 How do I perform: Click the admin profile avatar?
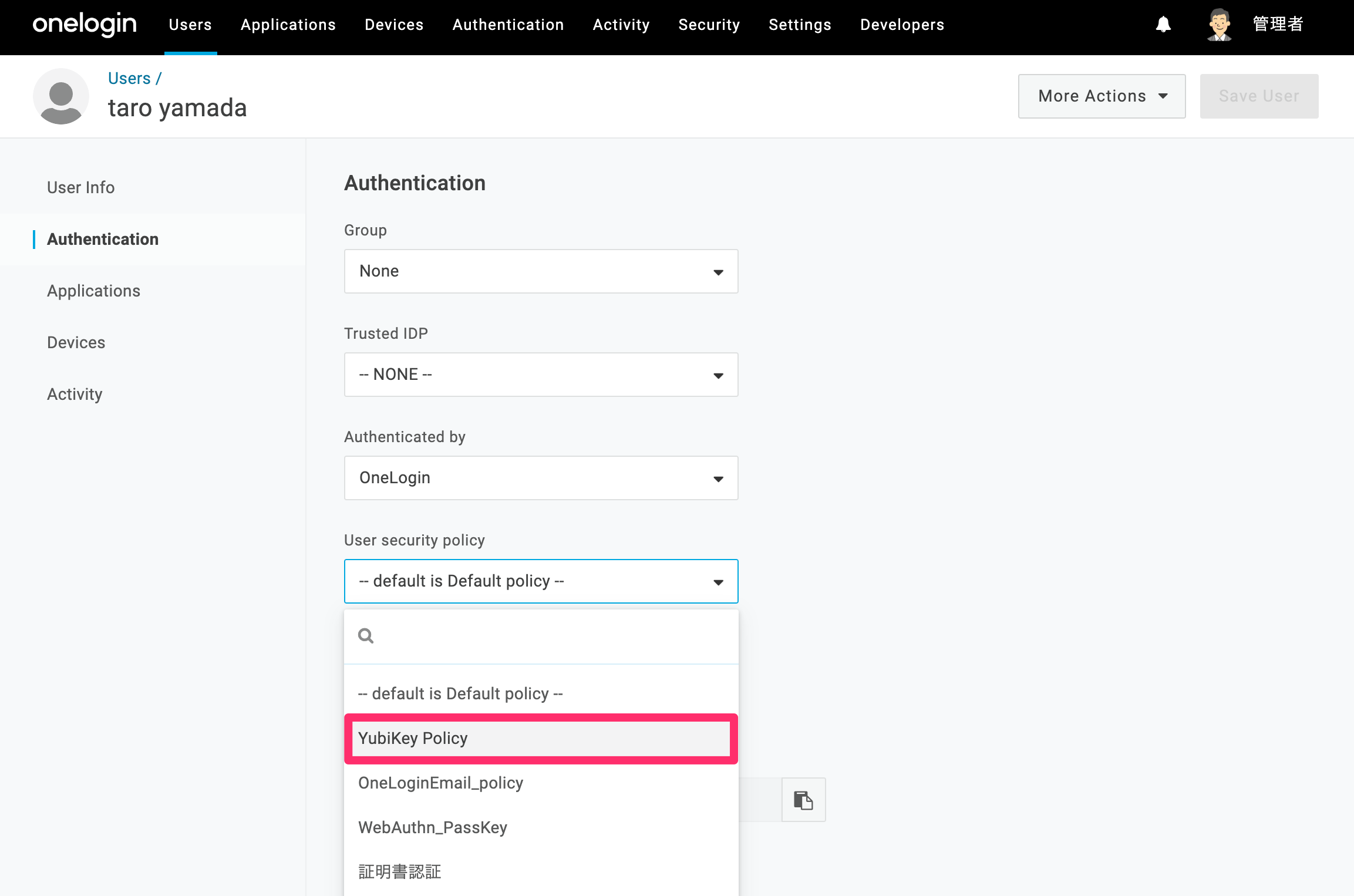coord(1219,25)
